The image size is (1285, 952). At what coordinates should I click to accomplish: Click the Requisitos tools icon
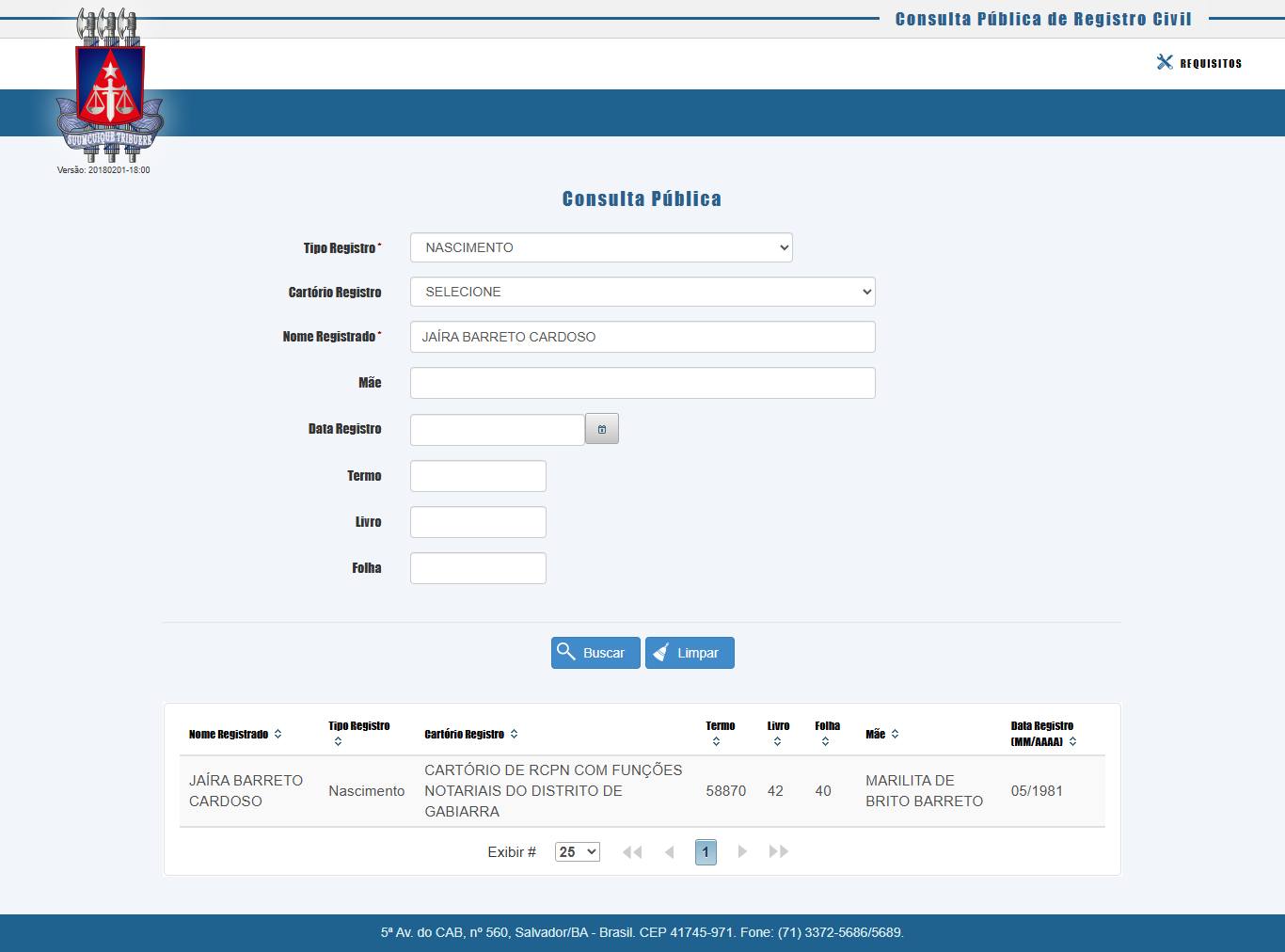click(x=1165, y=62)
